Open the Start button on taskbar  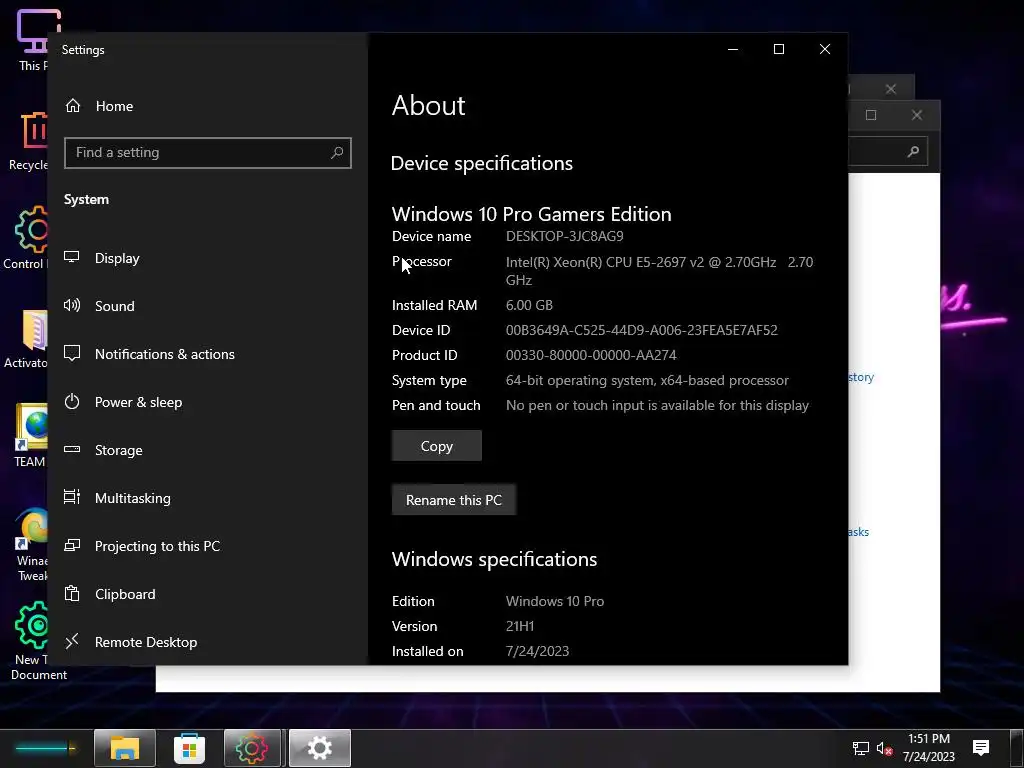pyautogui.click(x=44, y=748)
